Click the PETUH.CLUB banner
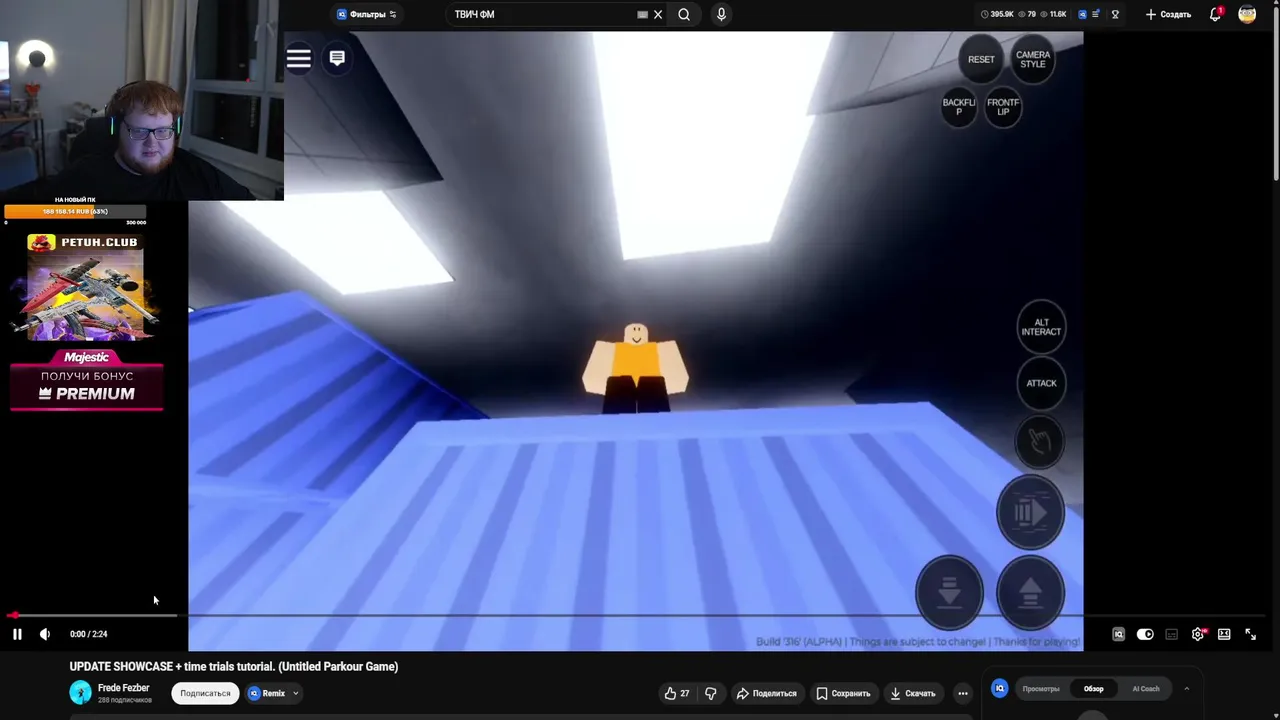This screenshot has height=720, width=1280. pyautogui.click(x=85, y=288)
